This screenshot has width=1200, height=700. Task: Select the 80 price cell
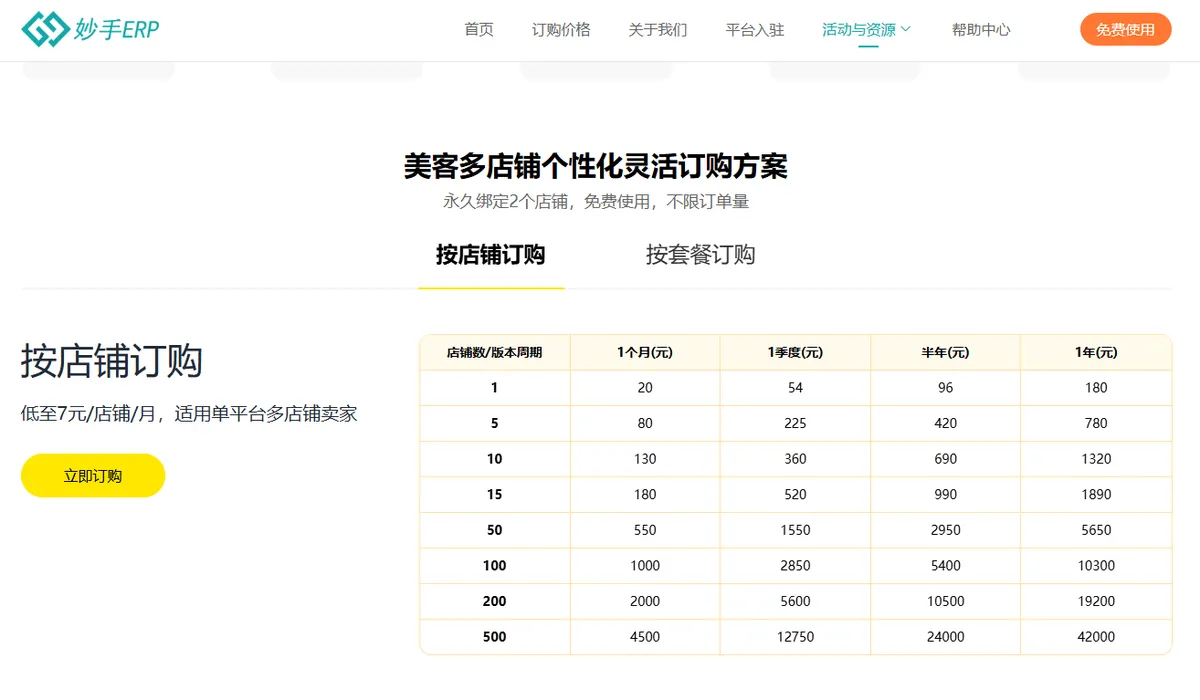(x=645, y=423)
